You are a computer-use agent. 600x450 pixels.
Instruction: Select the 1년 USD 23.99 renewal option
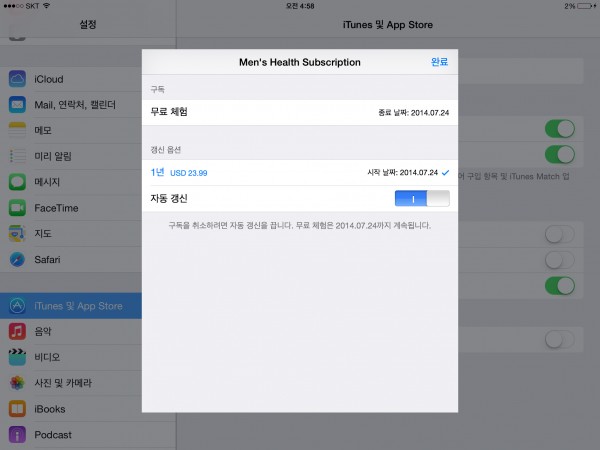tap(300, 173)
